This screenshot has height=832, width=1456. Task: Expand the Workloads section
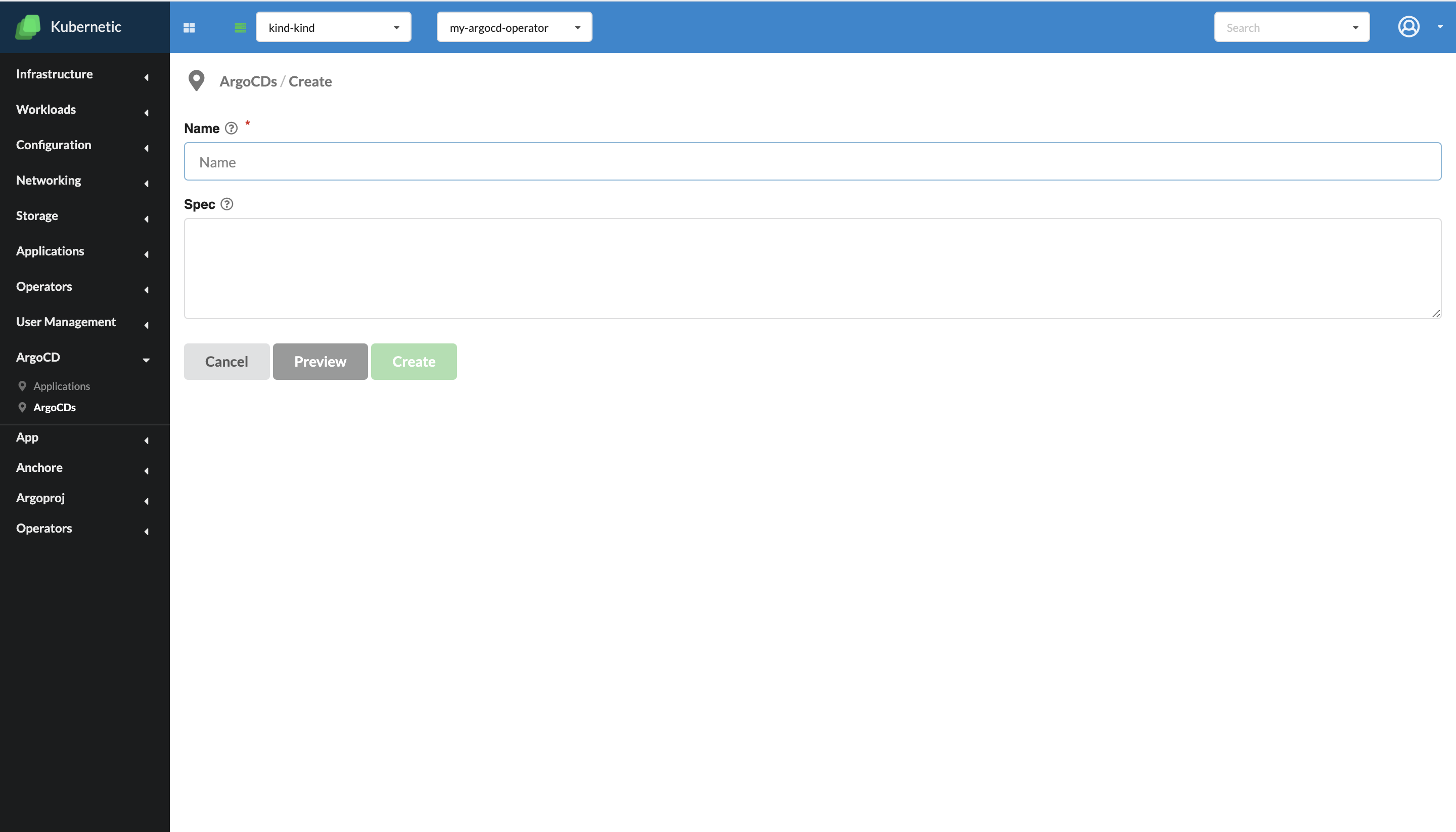click(x=84, y=110)
